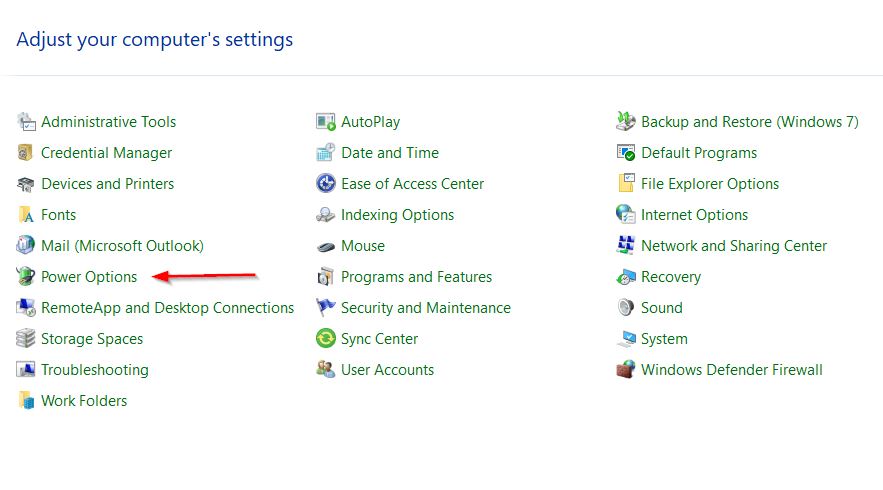This screenshot has height=490, width=883.
Task: Open the Date and Time settings link
Action: pyautogui.click(x=390, y=153)
